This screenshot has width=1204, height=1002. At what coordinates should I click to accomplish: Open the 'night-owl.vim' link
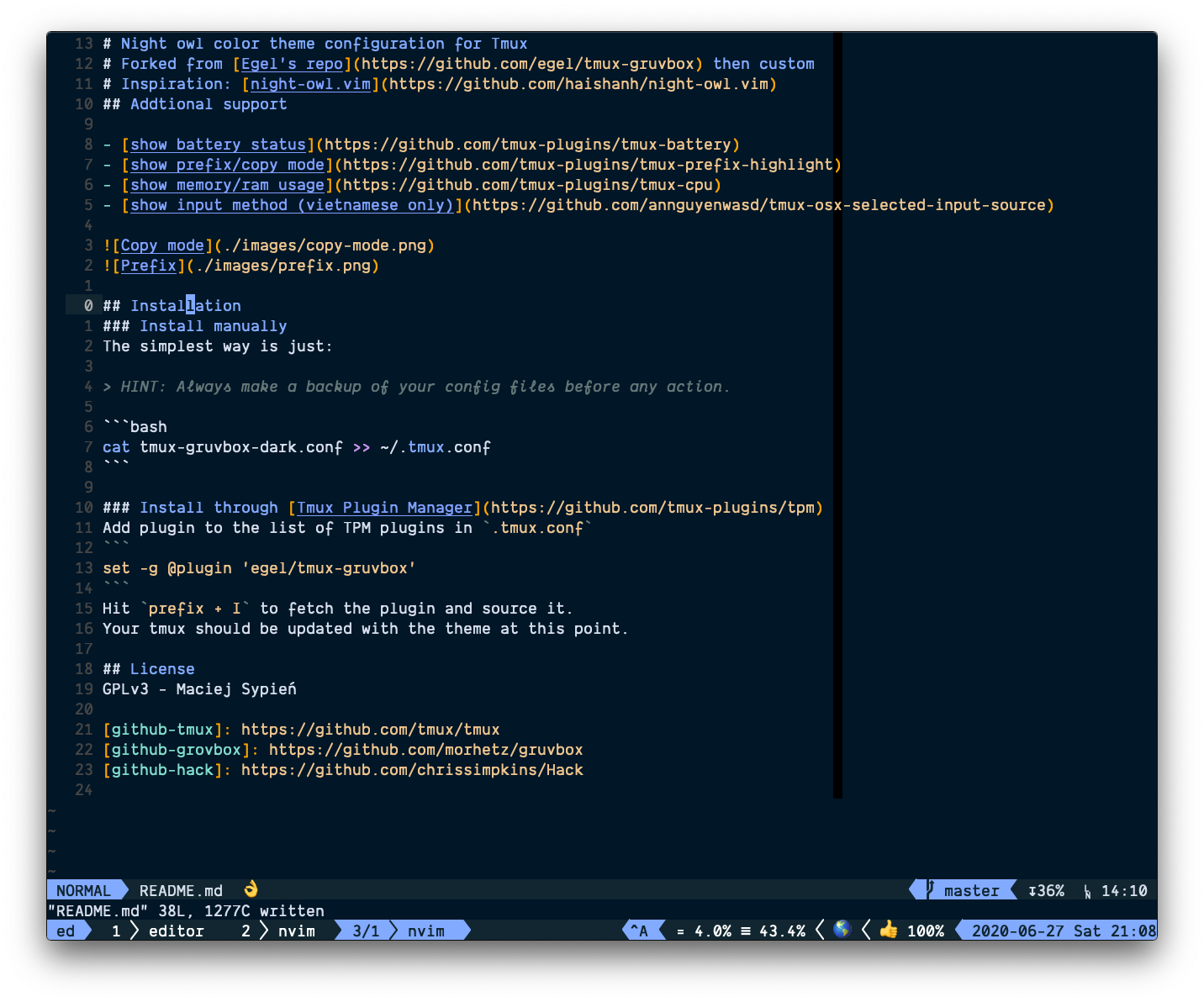coord(310,84)
